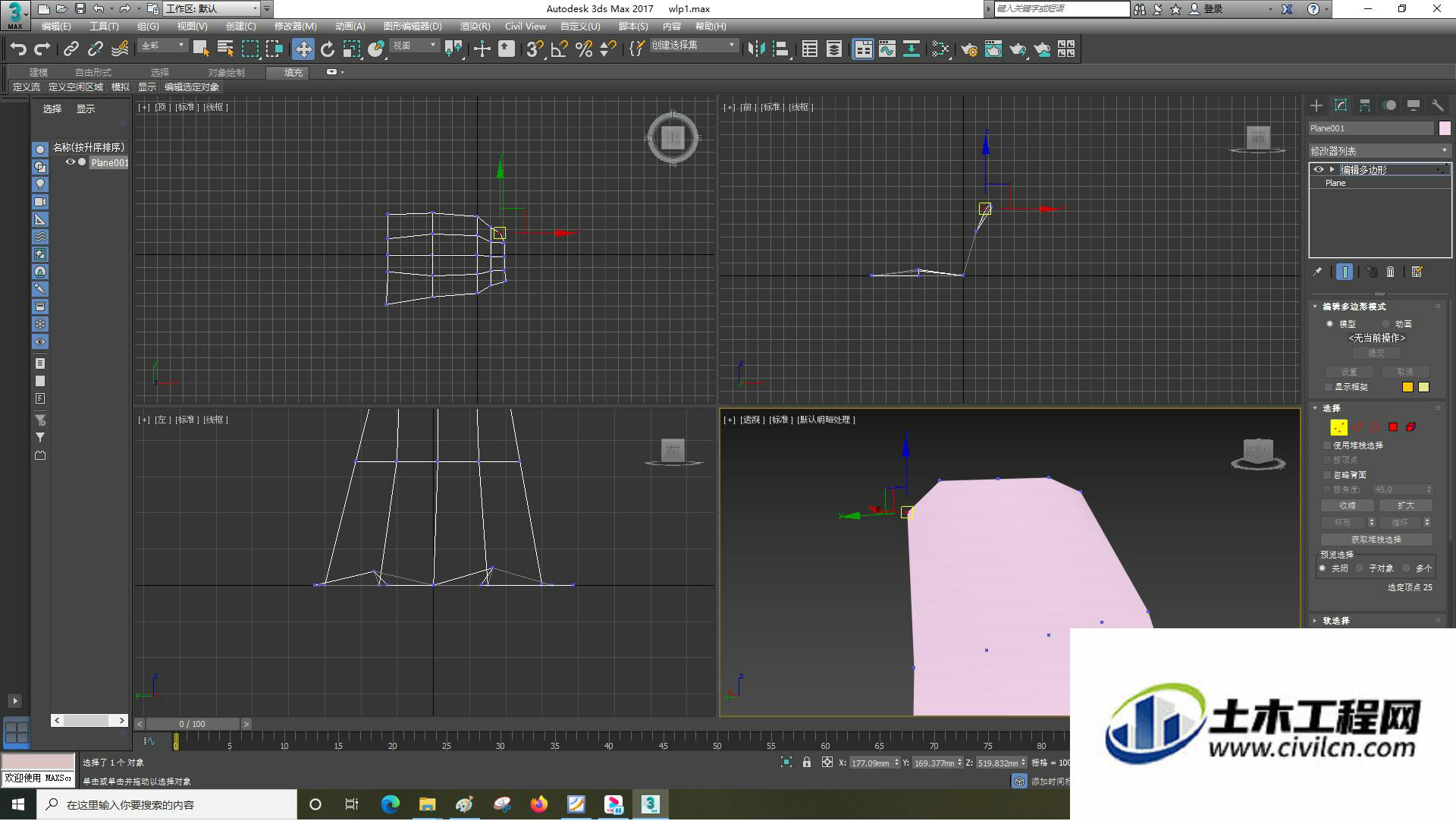Viewport: 1456px width, 821px height.
Task: Open the 渲染(R) menu
Action: (x=475, y=27)
